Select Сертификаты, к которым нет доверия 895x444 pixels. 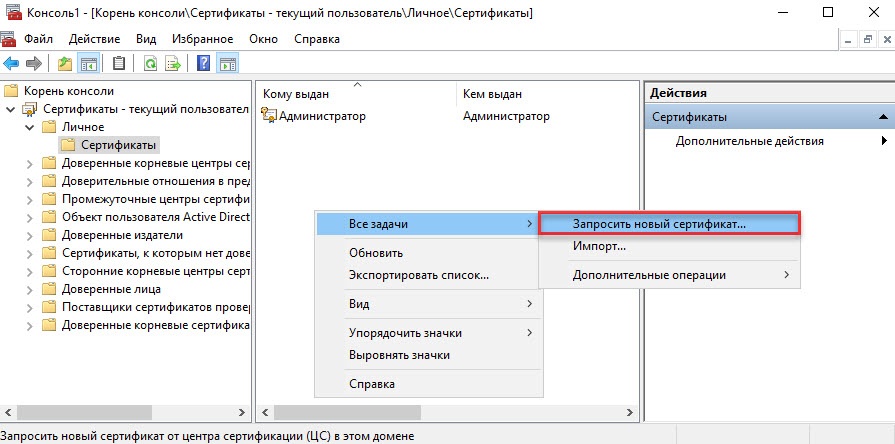(156, 253)
